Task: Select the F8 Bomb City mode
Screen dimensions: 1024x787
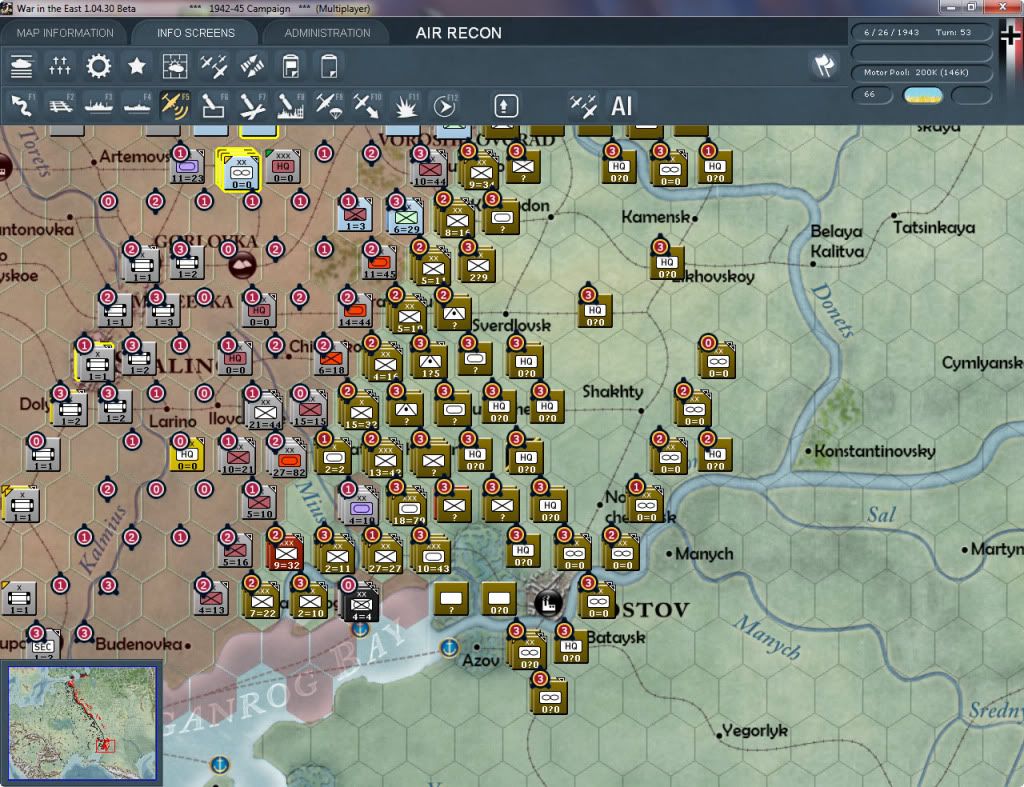Action: (291, 106)
